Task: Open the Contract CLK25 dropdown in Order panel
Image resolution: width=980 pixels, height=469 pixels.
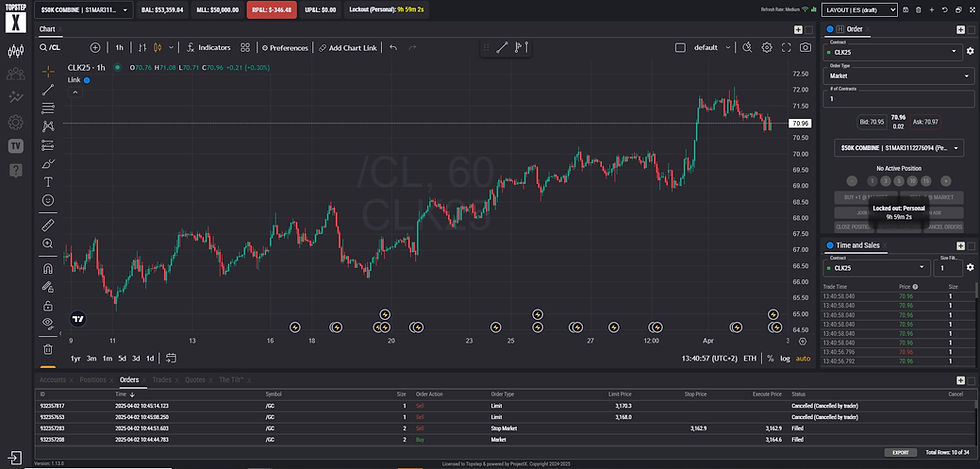Action: click(892, 51)
